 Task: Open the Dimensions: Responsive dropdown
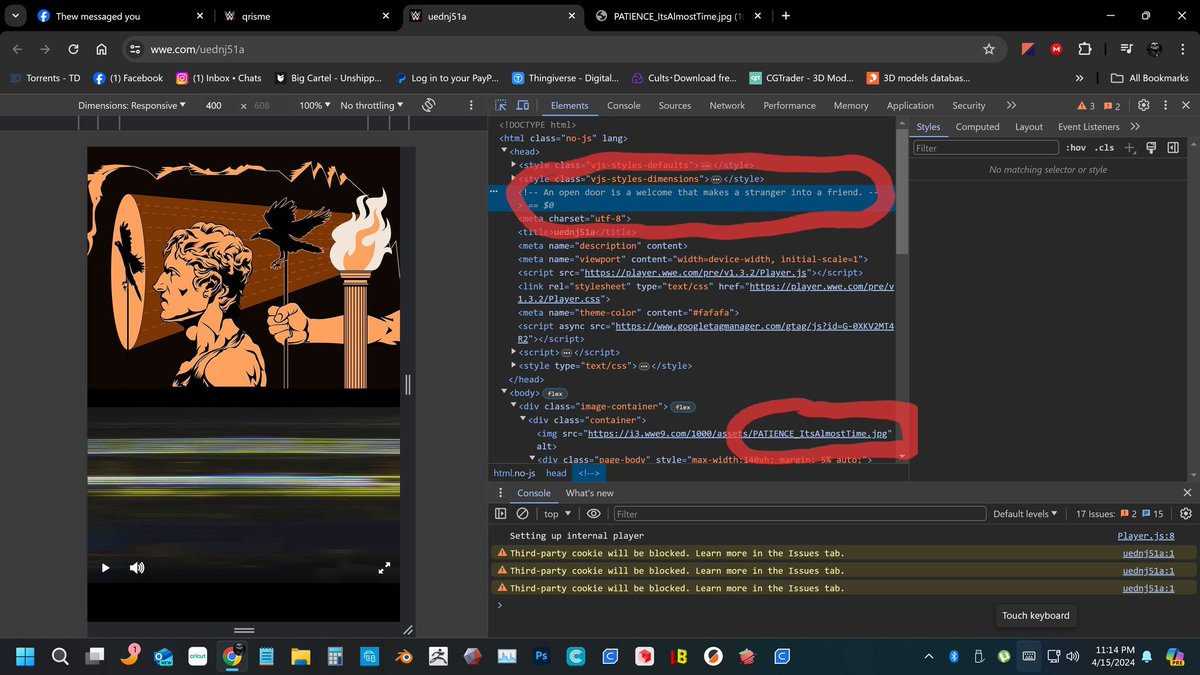pos(131,105)
